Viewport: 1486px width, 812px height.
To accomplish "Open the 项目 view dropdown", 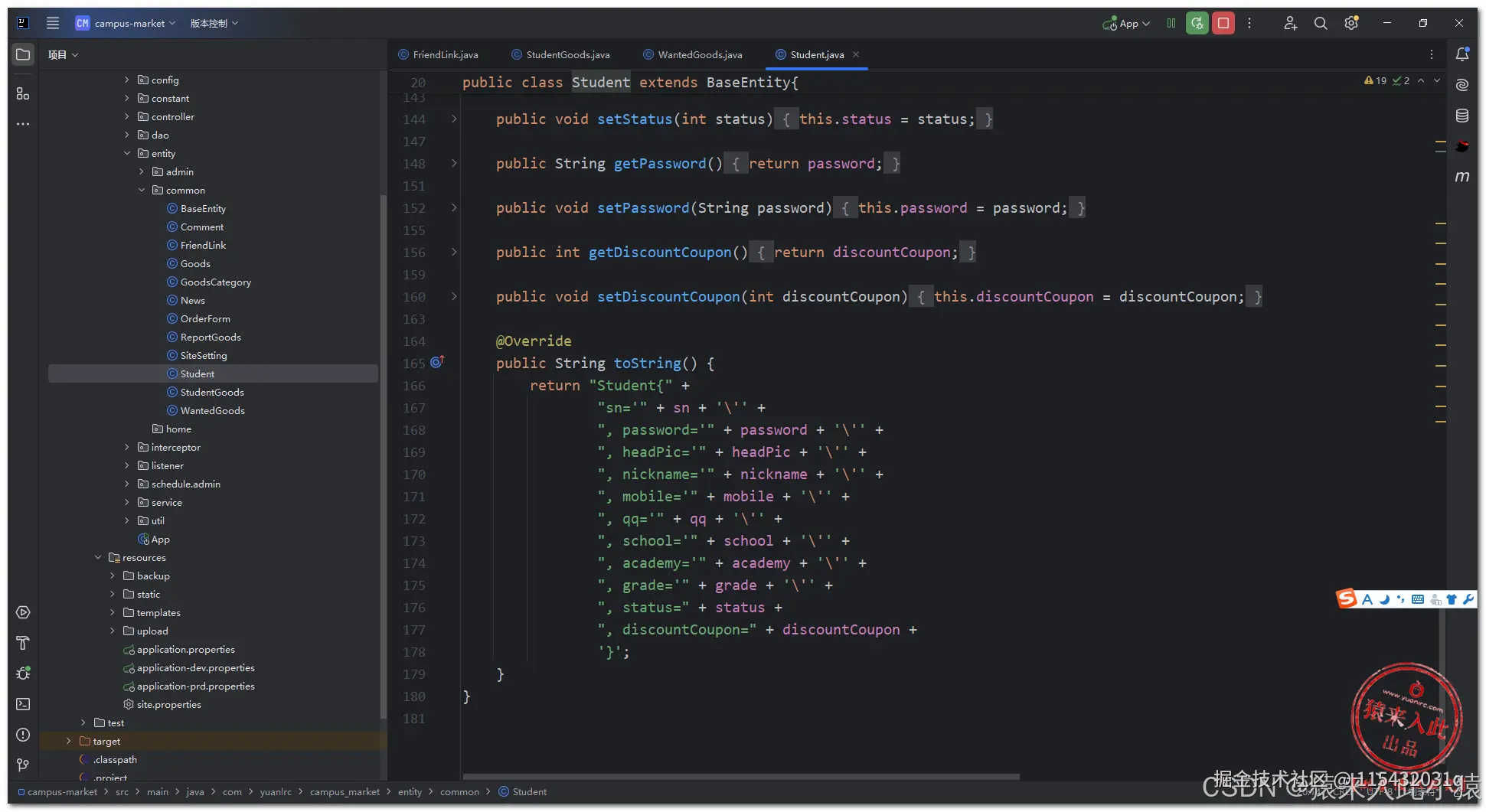I will (x=64, y=54).
